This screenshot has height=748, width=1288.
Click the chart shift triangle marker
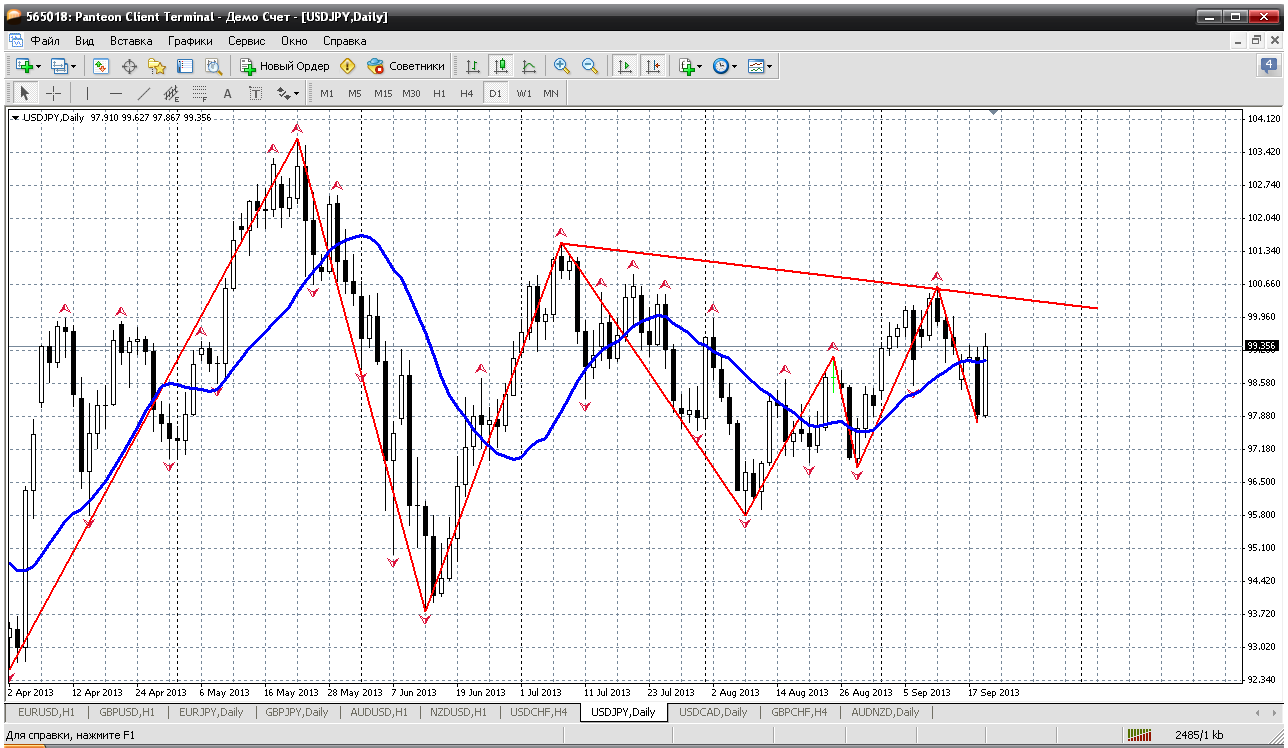coord(993,112)
